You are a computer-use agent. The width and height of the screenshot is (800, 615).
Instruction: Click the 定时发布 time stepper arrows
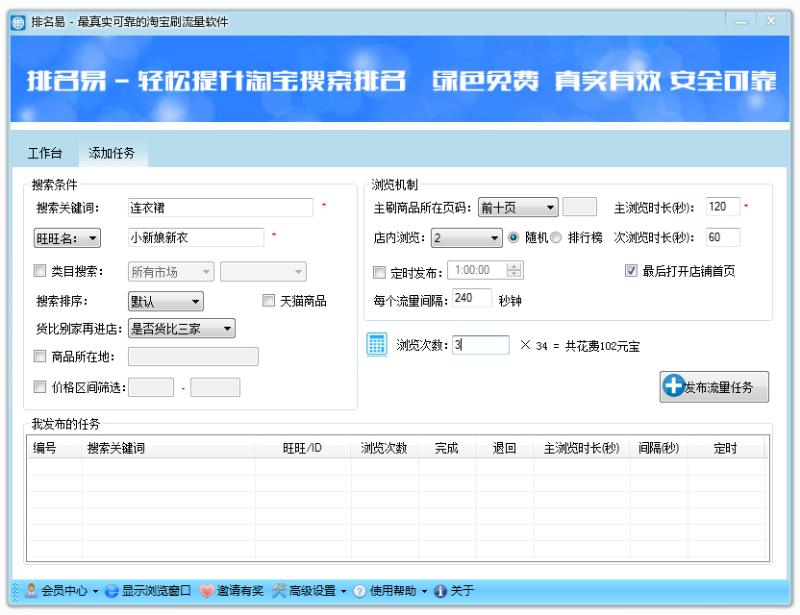point(514,270)
